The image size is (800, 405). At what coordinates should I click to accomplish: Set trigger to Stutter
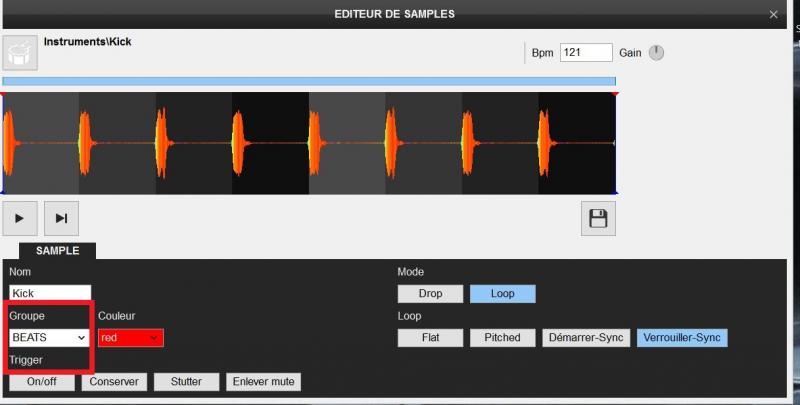point(186,382)
